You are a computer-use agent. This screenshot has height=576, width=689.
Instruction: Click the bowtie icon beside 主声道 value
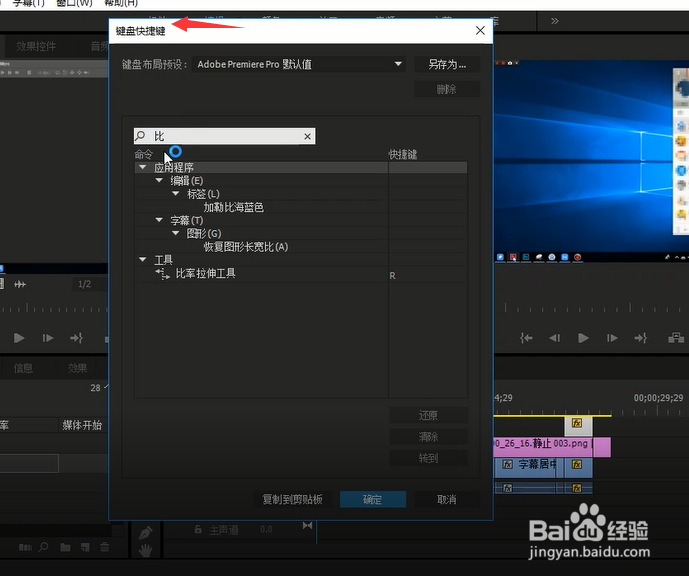point(308,525)
